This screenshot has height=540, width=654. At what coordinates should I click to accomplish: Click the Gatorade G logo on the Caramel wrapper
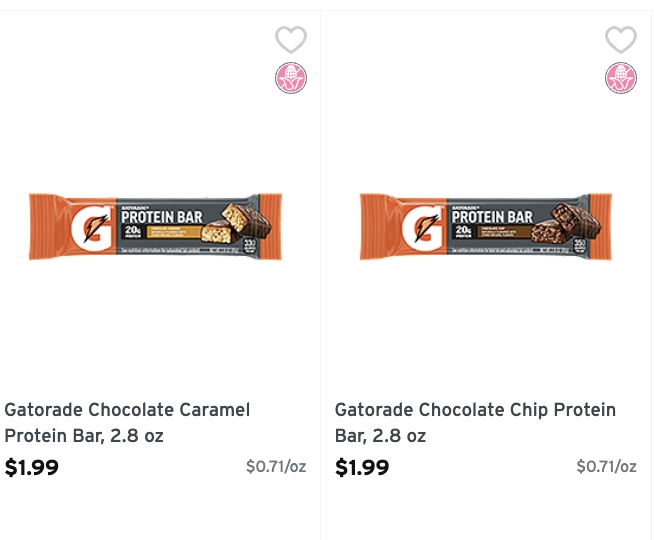[x=91, y=228]
